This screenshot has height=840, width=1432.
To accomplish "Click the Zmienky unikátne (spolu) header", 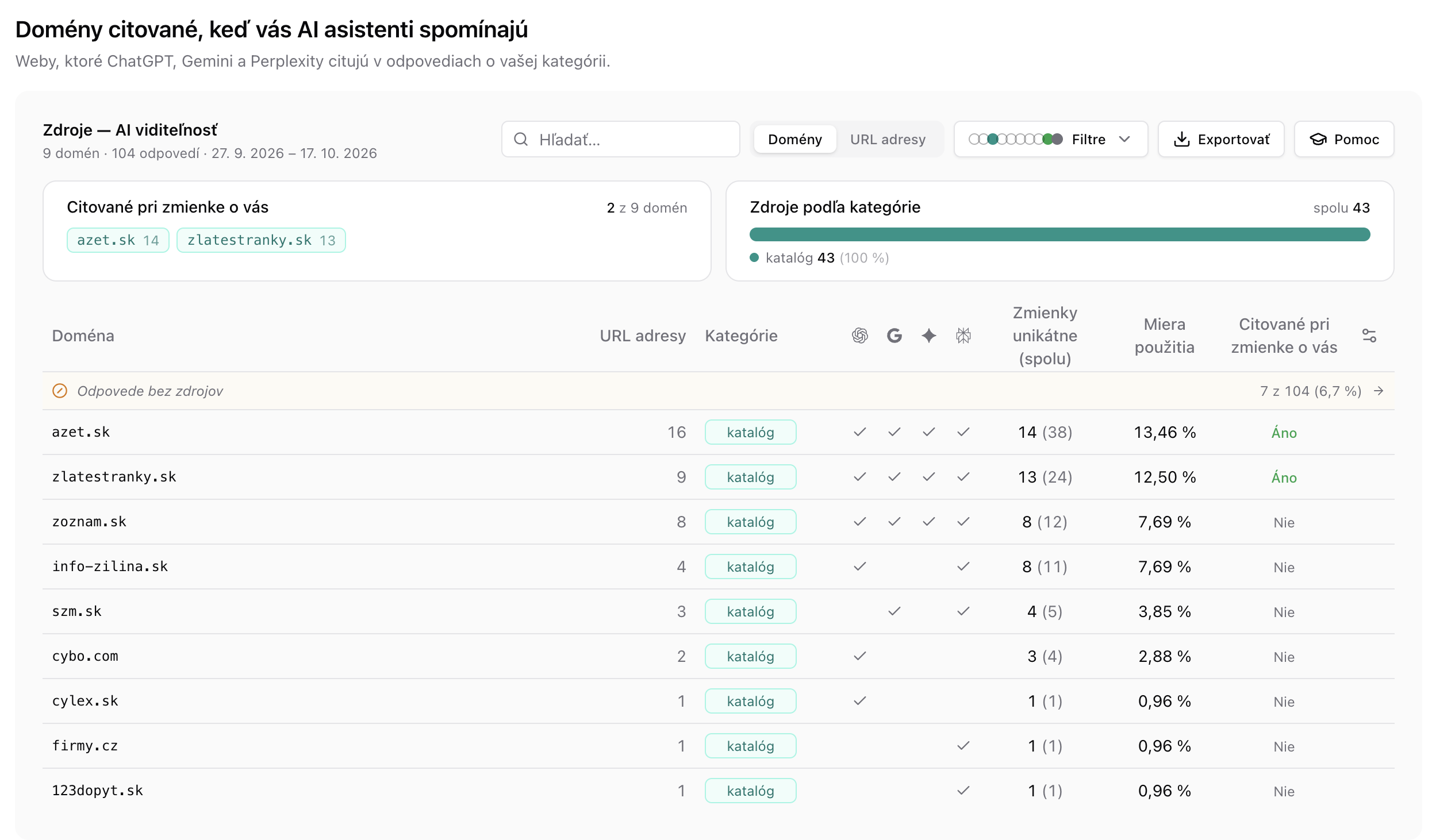I will [x=1045, y=336].
